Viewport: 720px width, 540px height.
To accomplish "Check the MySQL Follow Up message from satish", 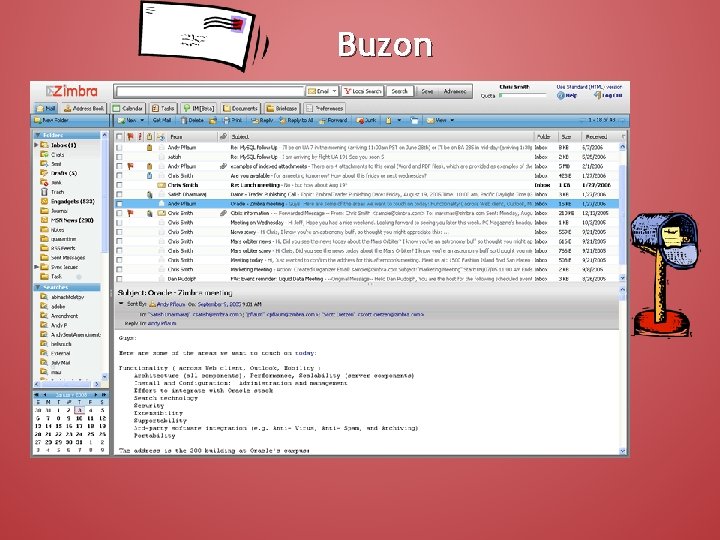I will pos(119,157).
